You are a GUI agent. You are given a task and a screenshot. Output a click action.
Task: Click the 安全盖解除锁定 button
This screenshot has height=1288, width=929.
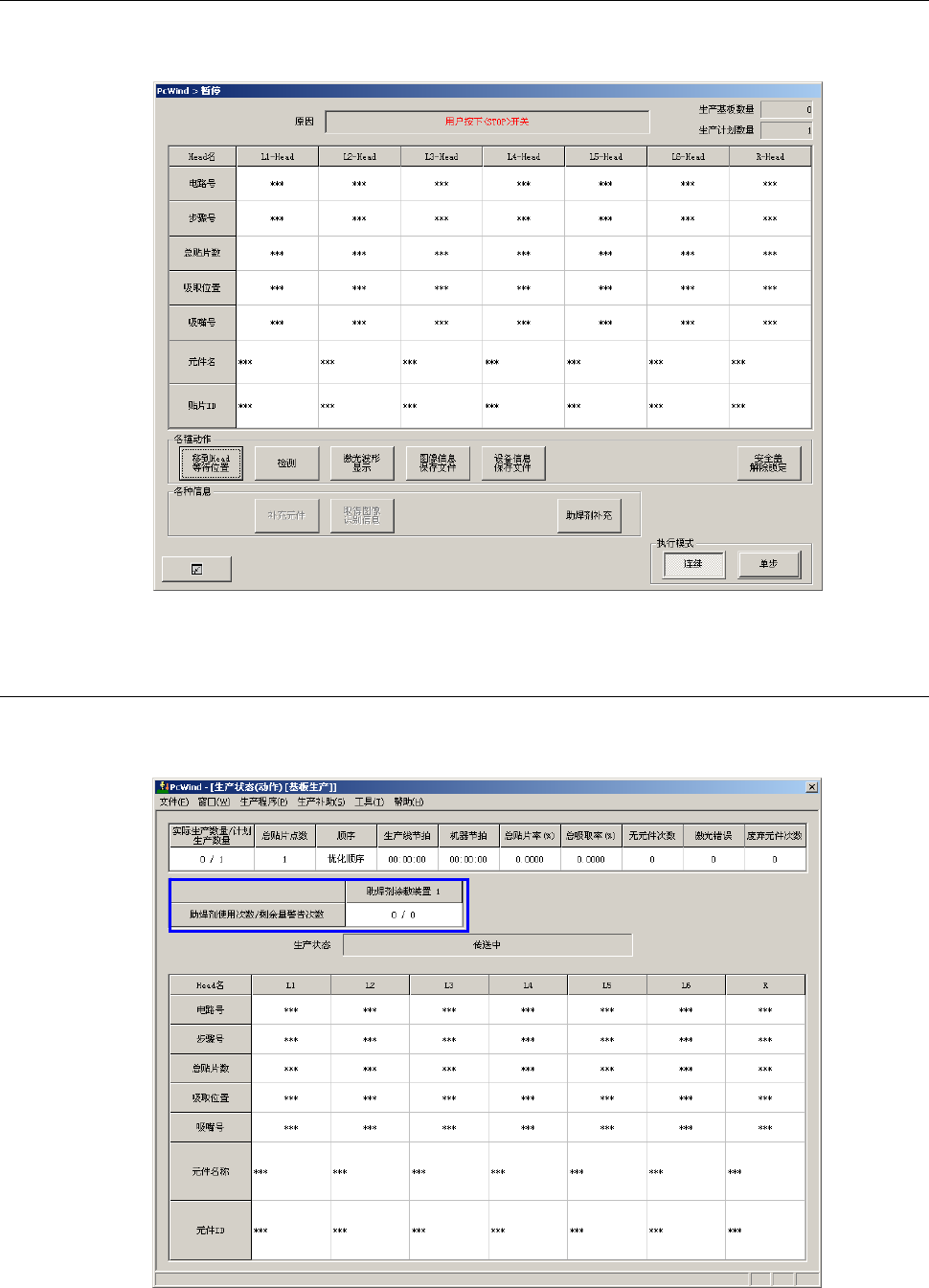click(x=769, y=463)
